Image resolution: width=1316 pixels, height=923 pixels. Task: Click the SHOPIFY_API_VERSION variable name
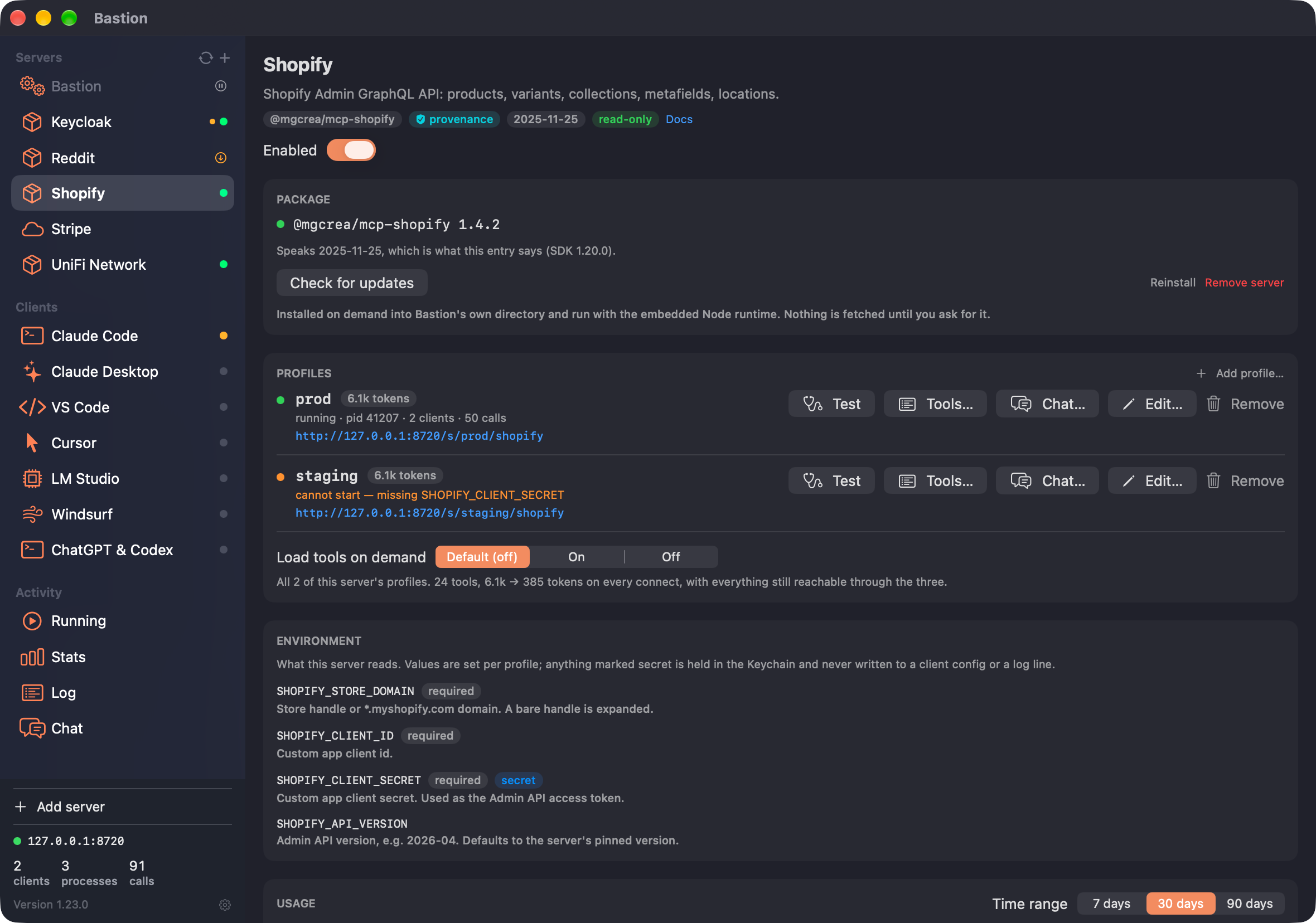(x=342, y=823)
